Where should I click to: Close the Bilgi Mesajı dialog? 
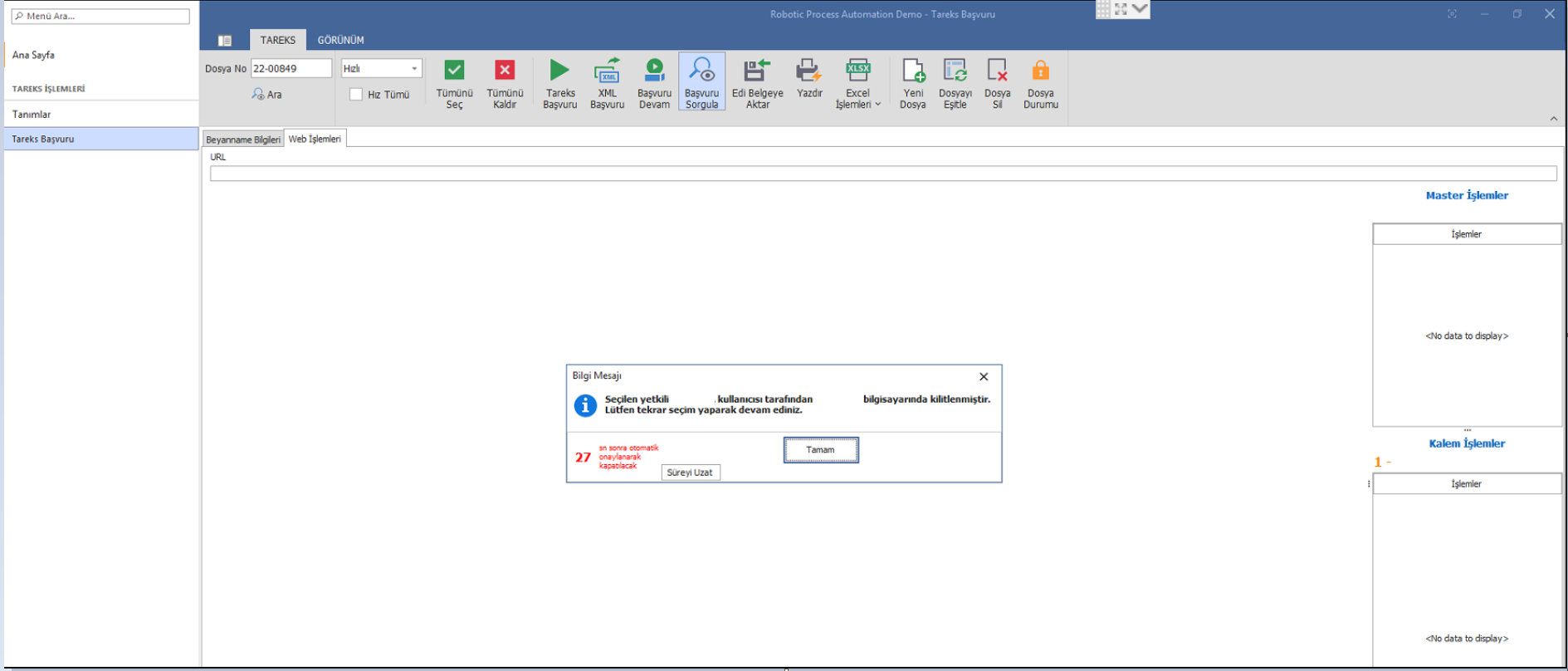984,377
